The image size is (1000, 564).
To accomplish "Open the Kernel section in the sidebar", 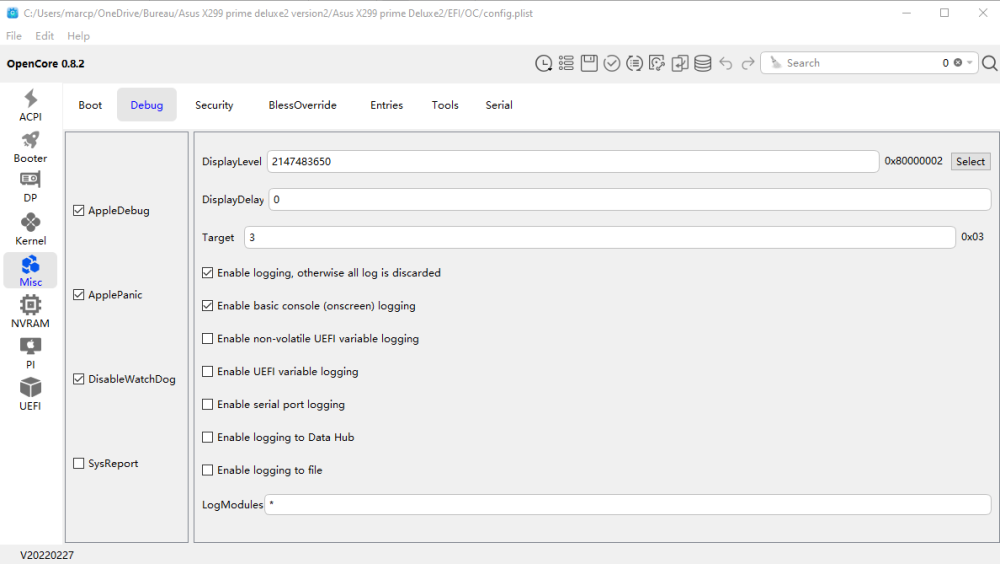I will click(x=30, y=229).
